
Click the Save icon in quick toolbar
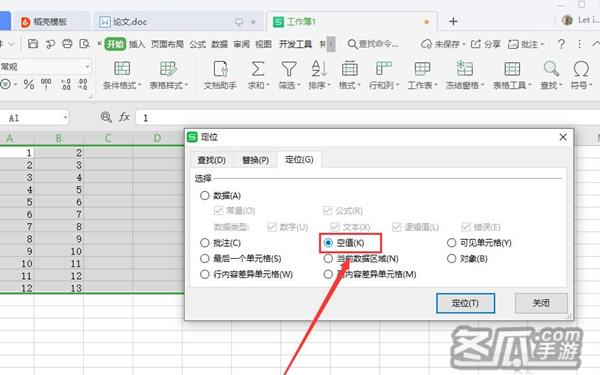tap(33, 44)
